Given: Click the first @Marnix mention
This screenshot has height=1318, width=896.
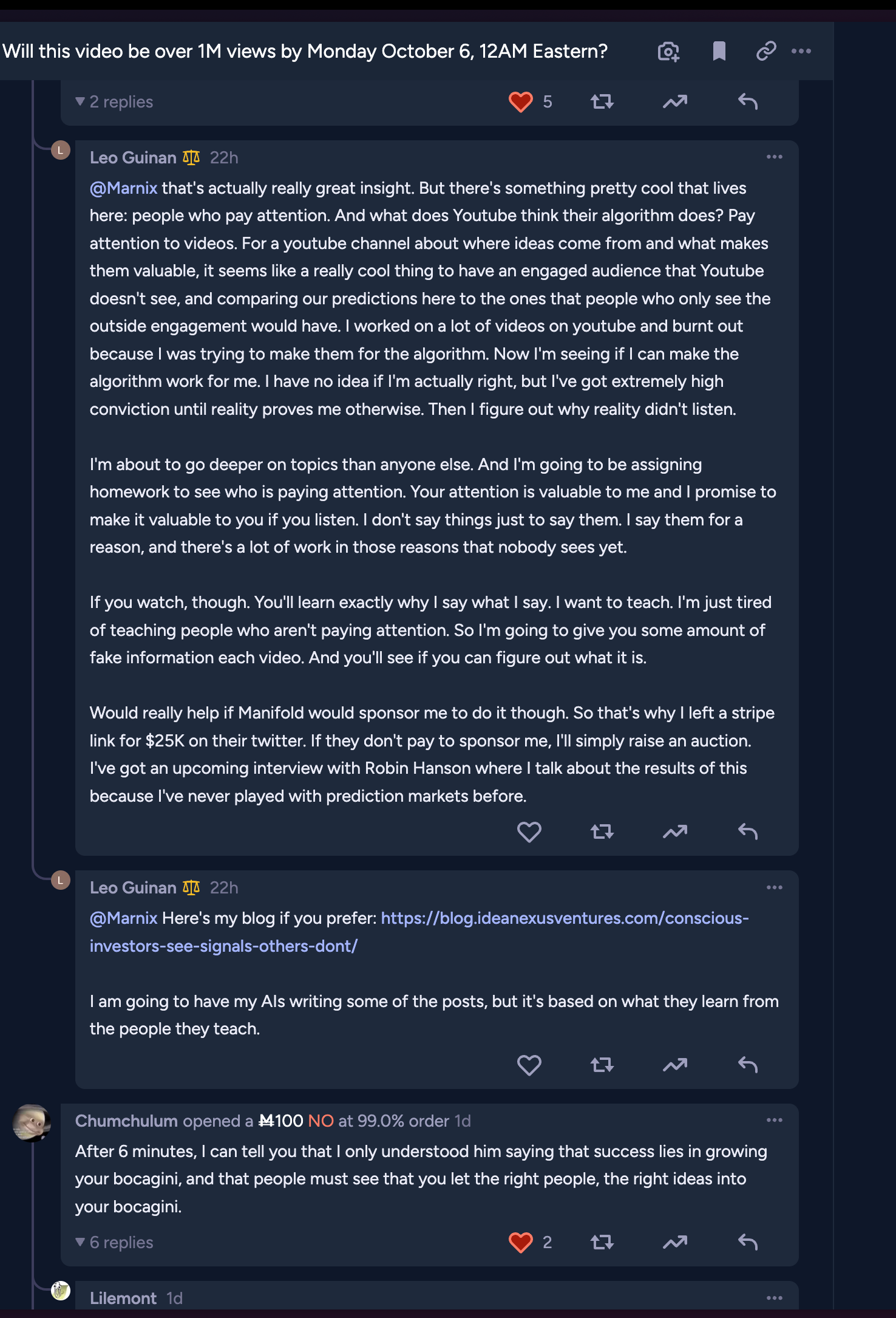Looking at the screenshot, I should click(x=124, y=188).
